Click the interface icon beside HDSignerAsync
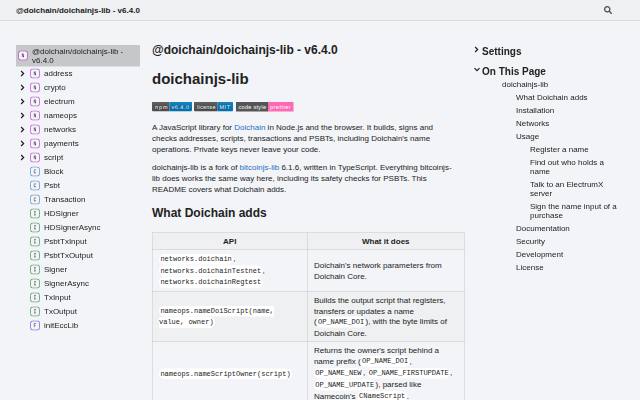Viewport: 640px width, 400px height. tap(35, 227)
